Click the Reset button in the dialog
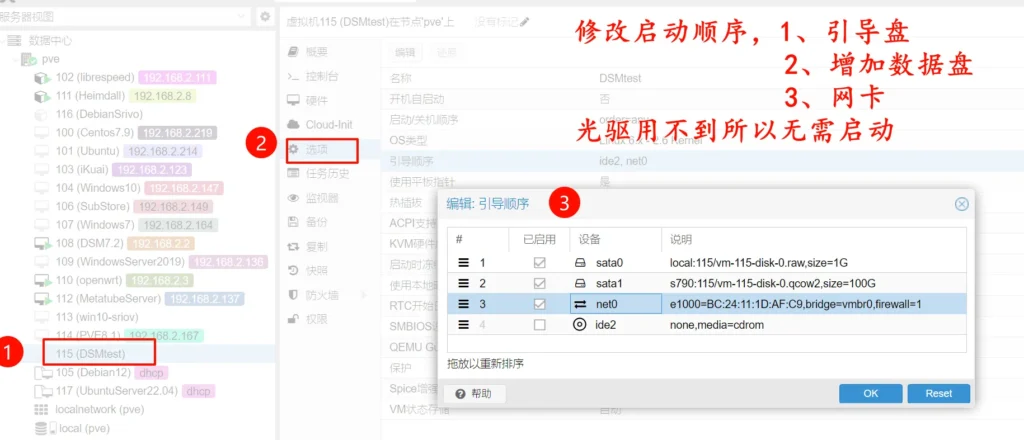The height and width of the screenshot is (440, 1024). (938, 394)
